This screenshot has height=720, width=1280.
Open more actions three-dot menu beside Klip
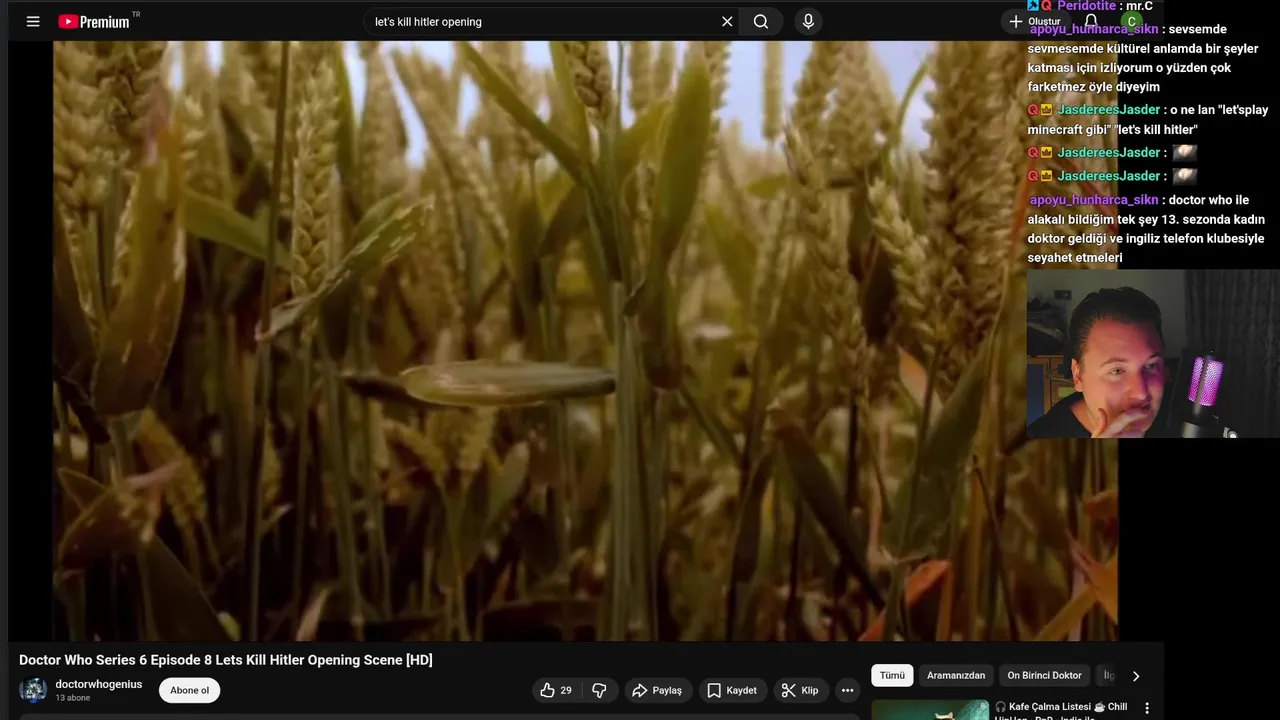pos(847,690)
